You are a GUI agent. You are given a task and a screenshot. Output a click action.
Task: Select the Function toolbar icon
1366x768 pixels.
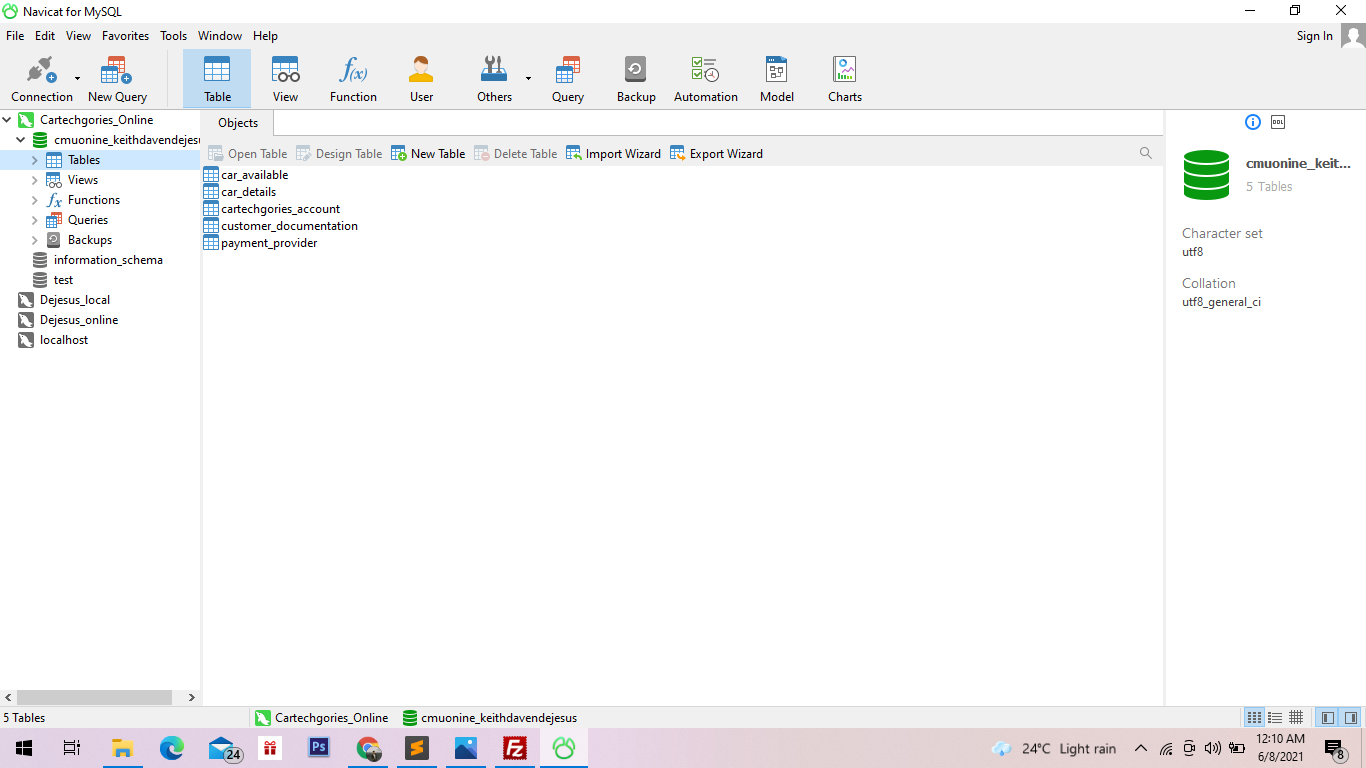[x=353, y=79]
